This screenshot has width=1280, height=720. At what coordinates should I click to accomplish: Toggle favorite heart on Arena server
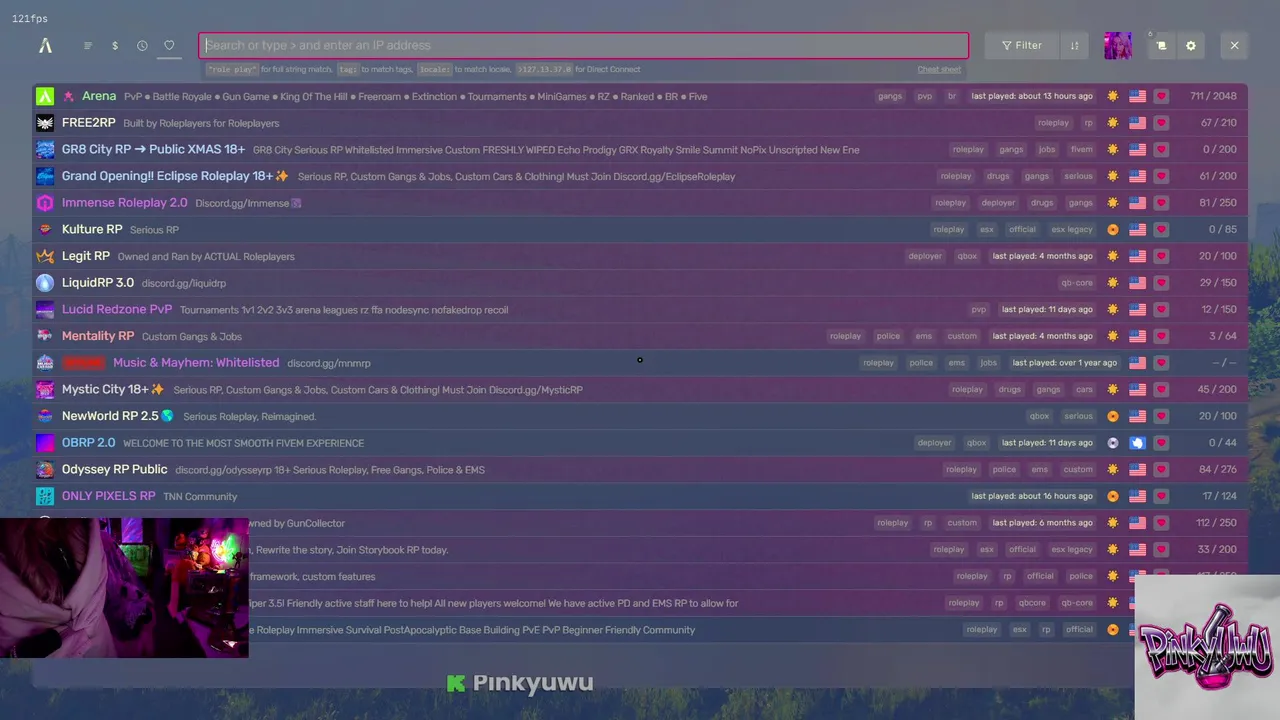[1161, 96]
